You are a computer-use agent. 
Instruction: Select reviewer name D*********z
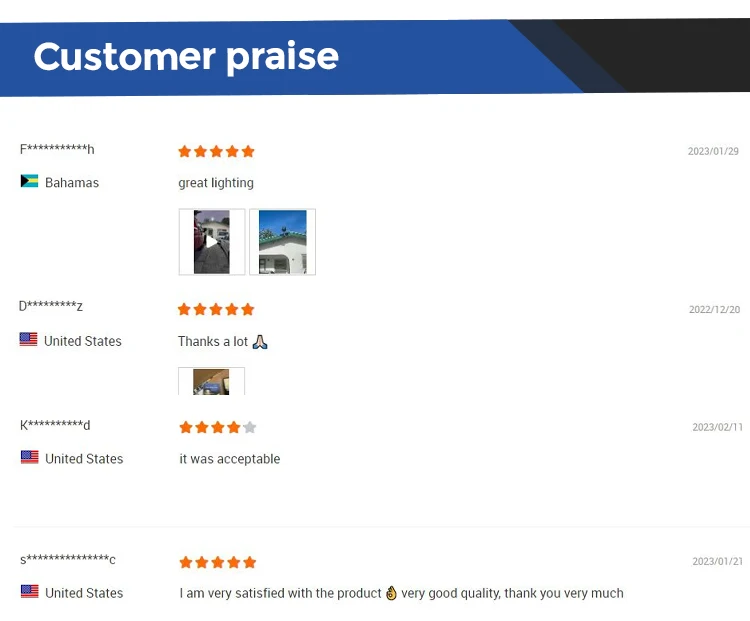[x=50, y=306]
